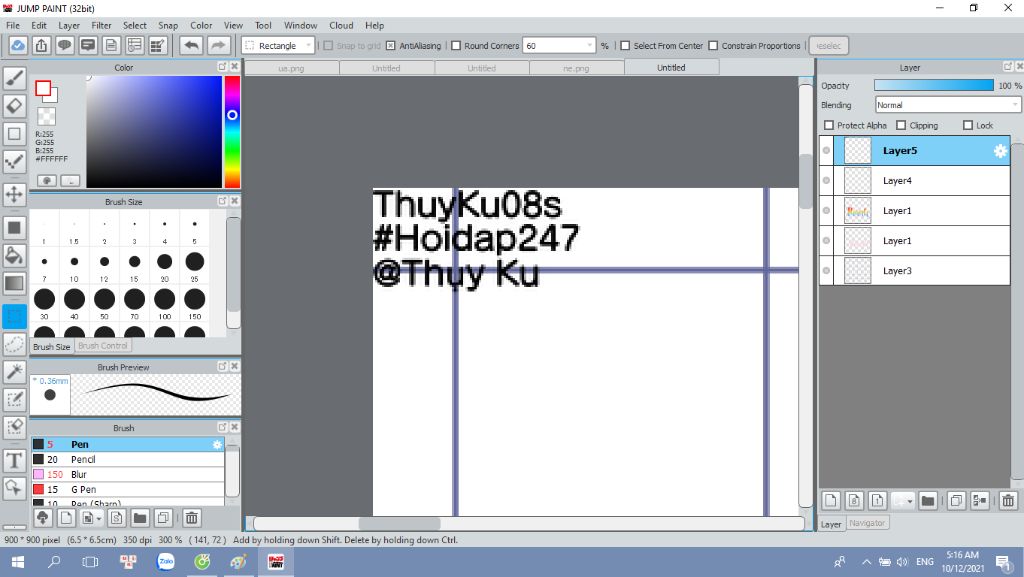Screen dimensions: 1024x577
Task: Click the layer Opacity slider
Action: click(x=934, y=86)
